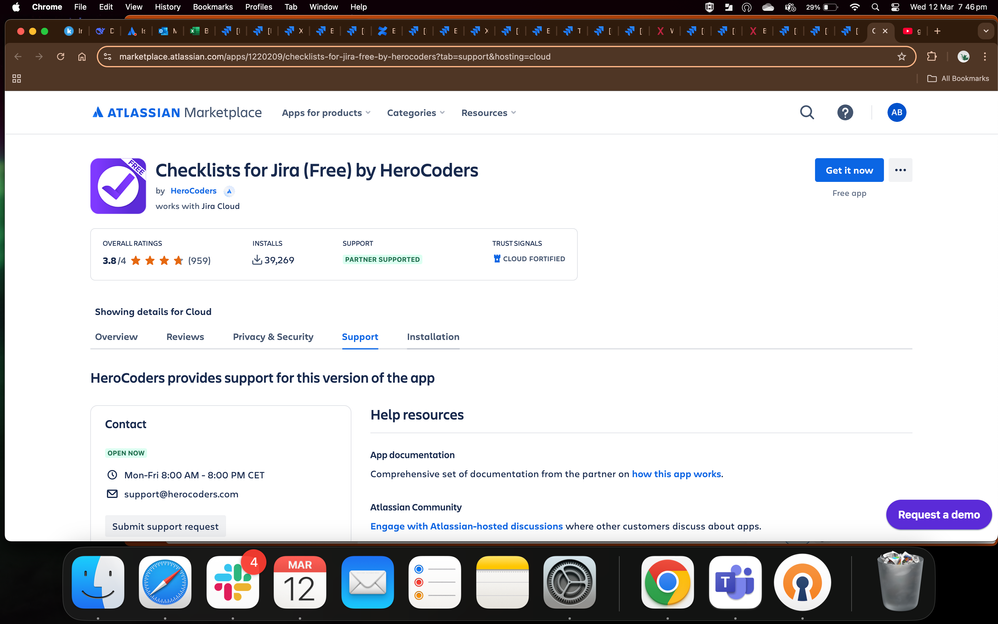998x624 pixels.
Task: View site information icon in address bar
Action: tap(108, 57)
